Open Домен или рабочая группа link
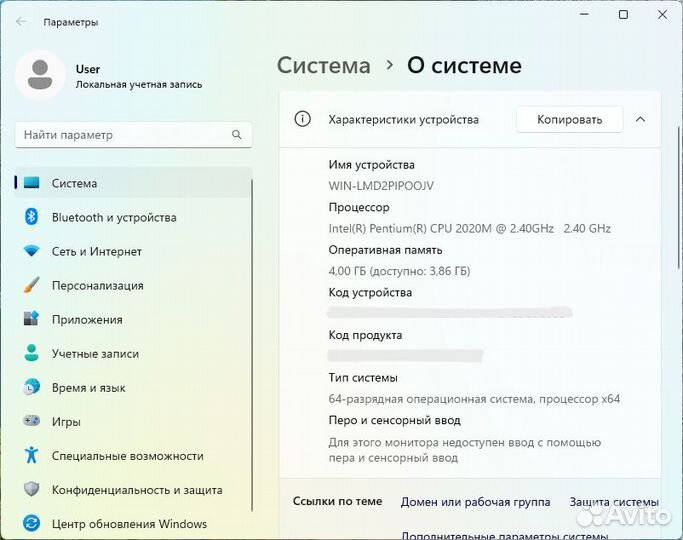This screenshot has height=540, width=683. click(475, 502)
